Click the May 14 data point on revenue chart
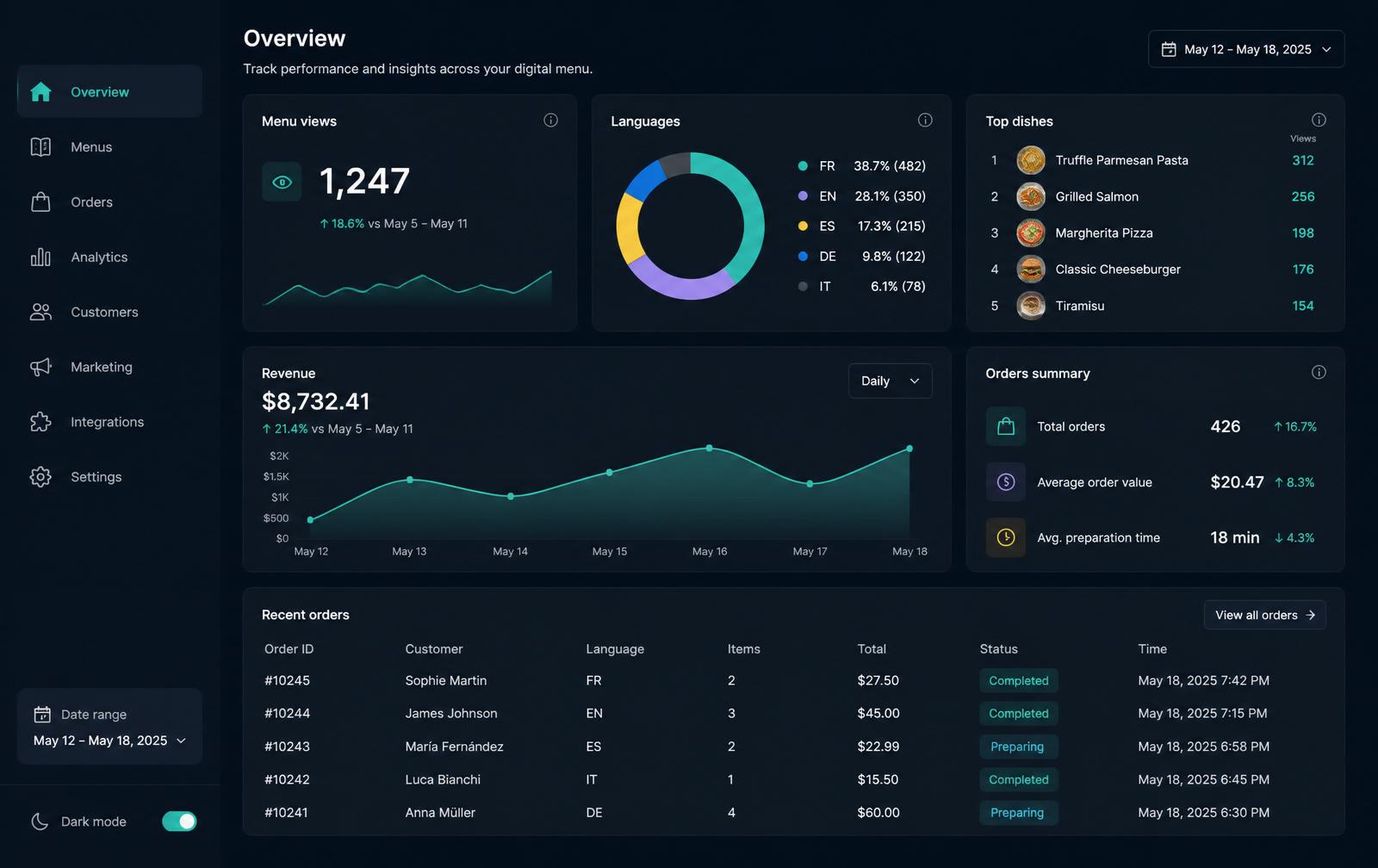Image resolution: width=1378 pixels, height=868 pixels. pyautogui.click(x=511, y=496)
